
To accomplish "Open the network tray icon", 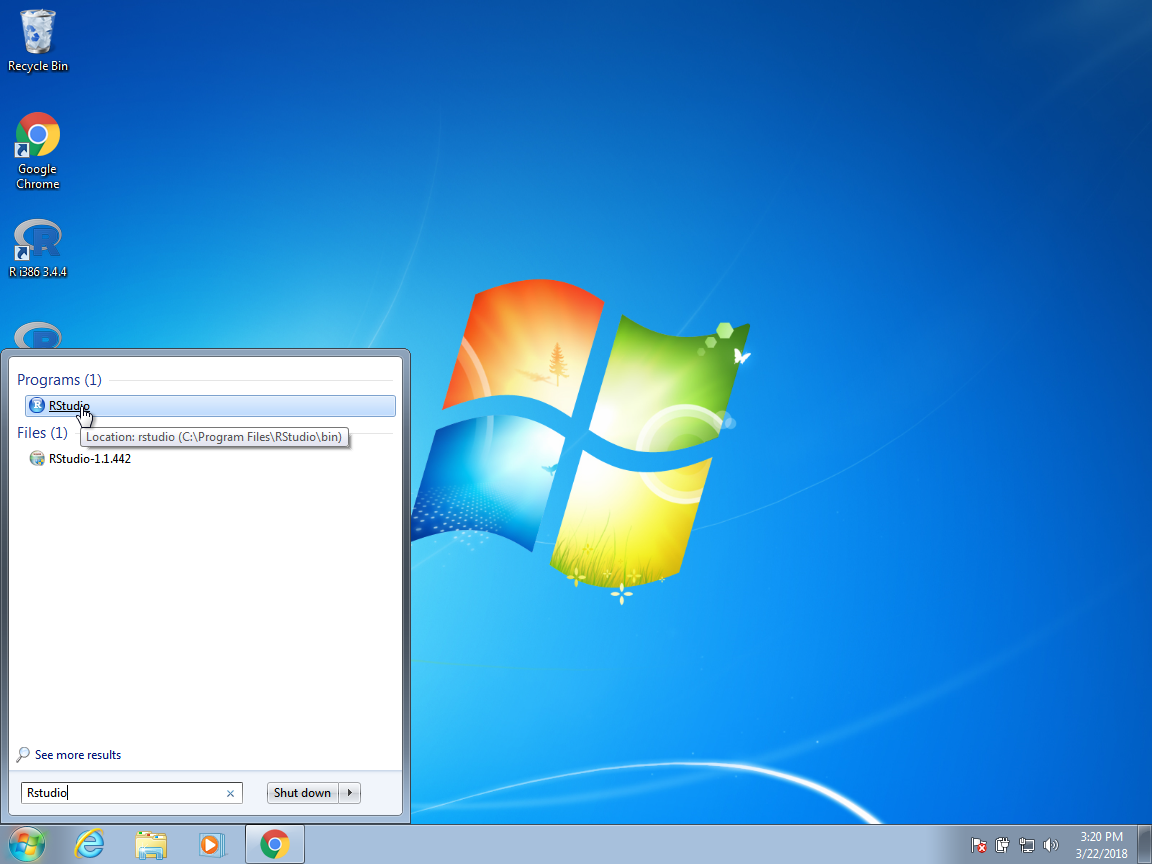I will coord(1027,846).
